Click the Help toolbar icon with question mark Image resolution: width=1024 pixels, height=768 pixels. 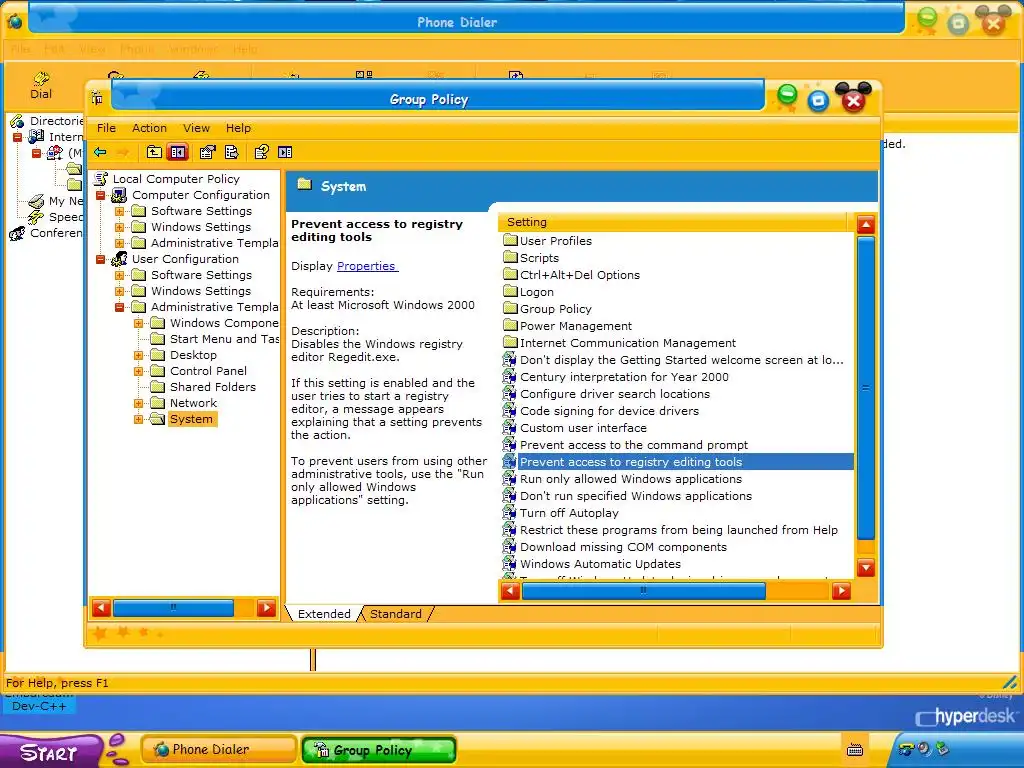(261, 152)
